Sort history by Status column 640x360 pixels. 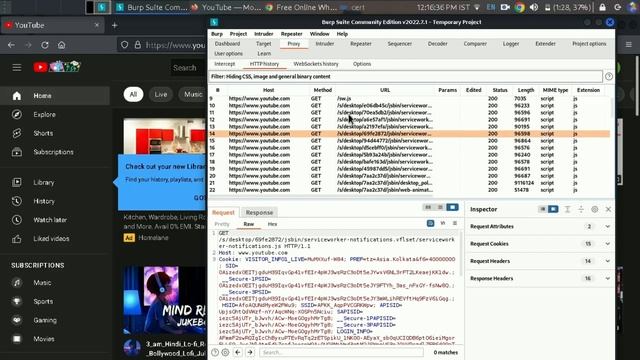(x=500, y=90)
